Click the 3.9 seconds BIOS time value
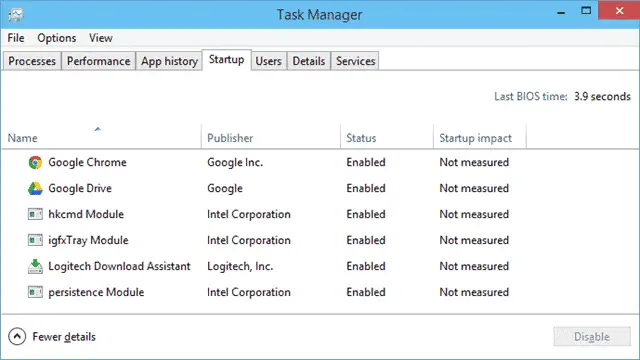This screenshot has height=360, width=640. [602, 97]
